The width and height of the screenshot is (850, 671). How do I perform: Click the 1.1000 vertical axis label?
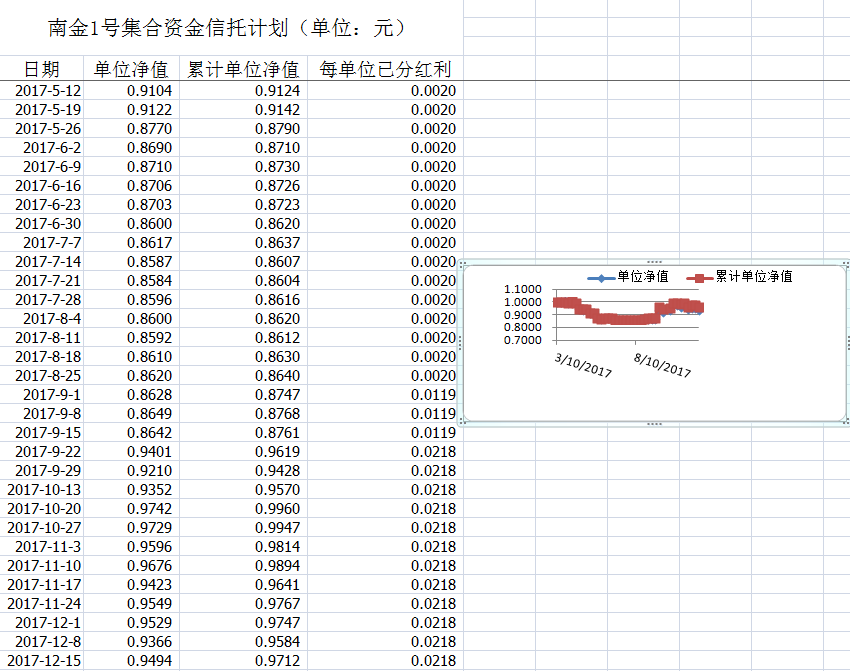(x=523, y=290)
